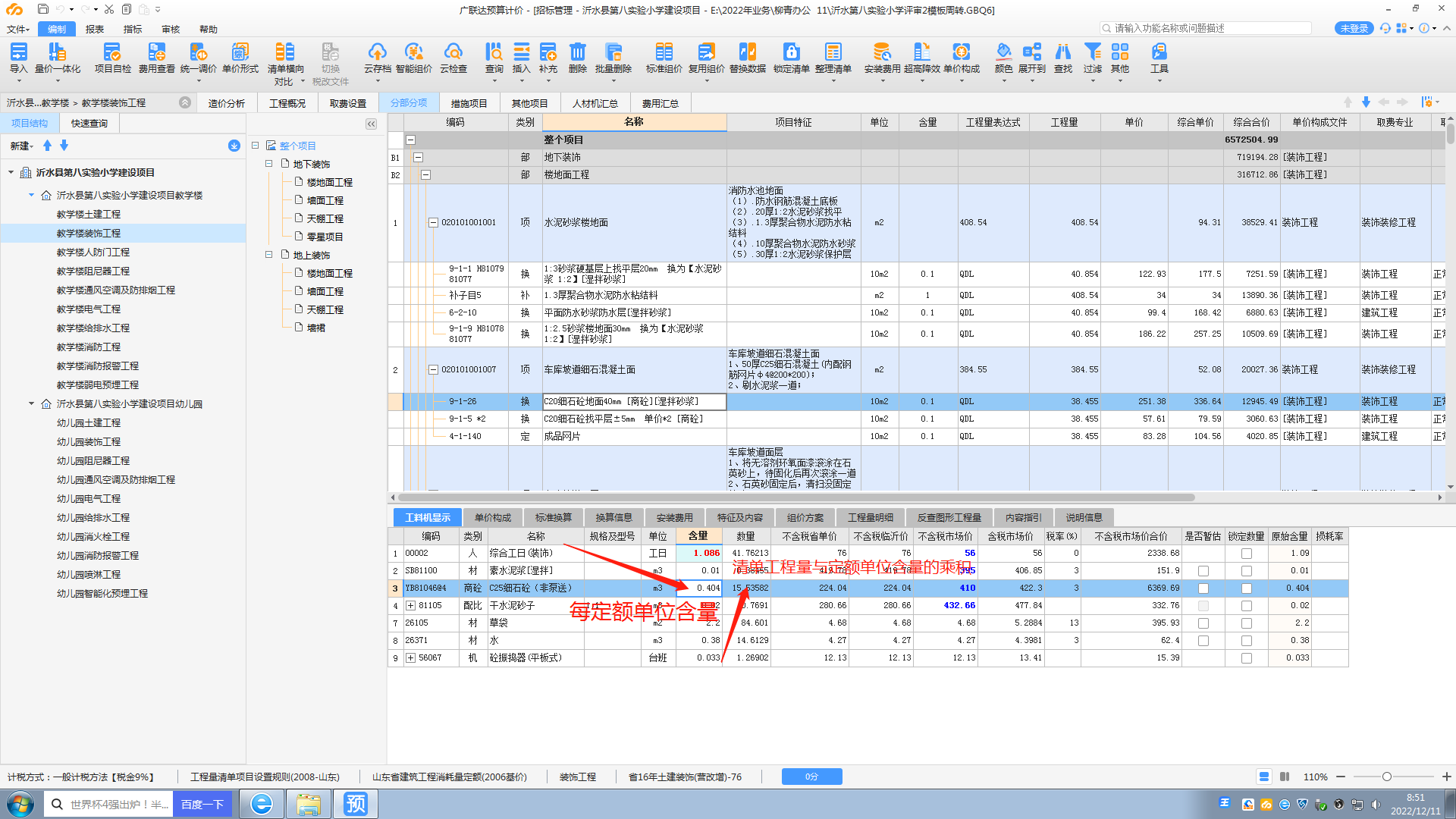Open 批量删除 batch delete
The width and height of the screenshot is (1456, 819).
[613, 58]
